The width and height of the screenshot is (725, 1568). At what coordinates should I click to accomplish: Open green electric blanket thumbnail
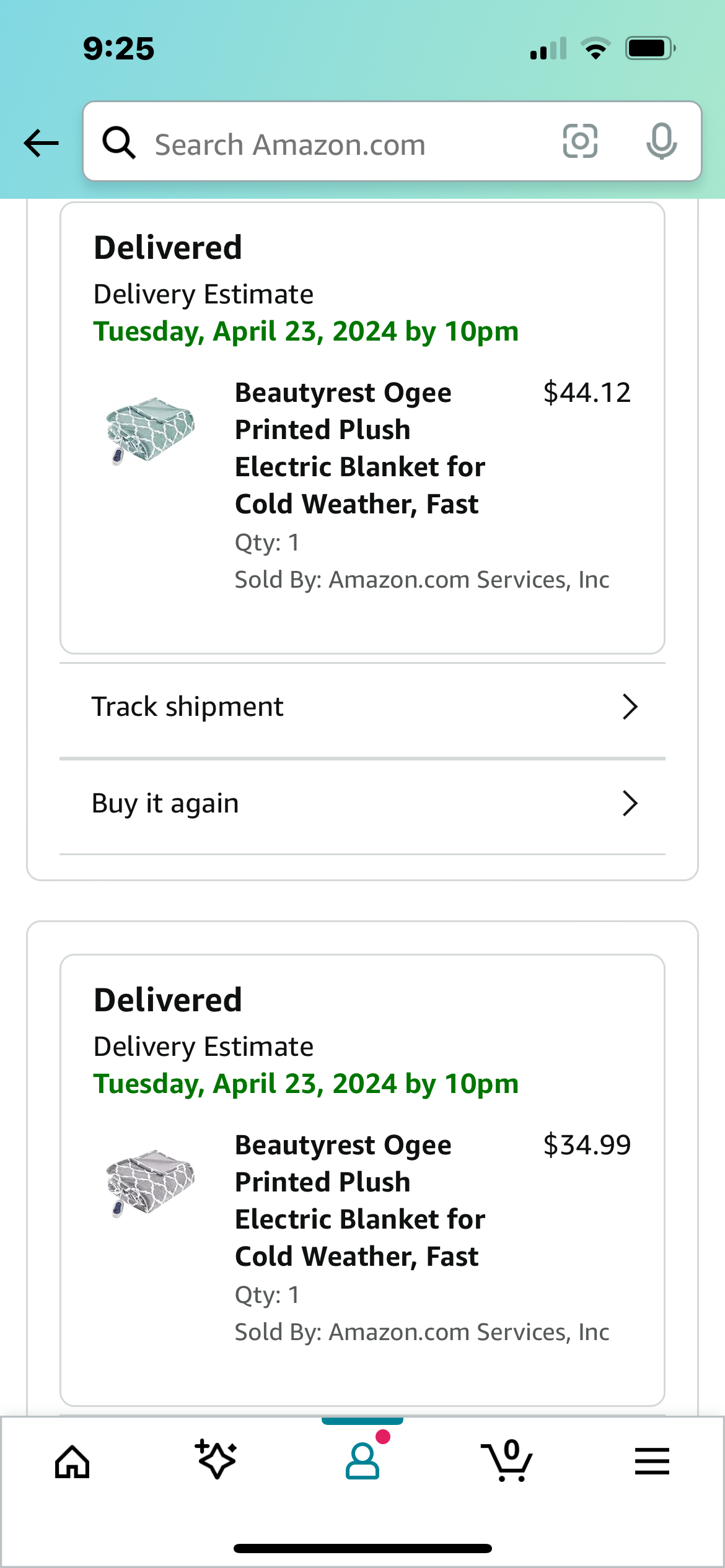(150, 430)
